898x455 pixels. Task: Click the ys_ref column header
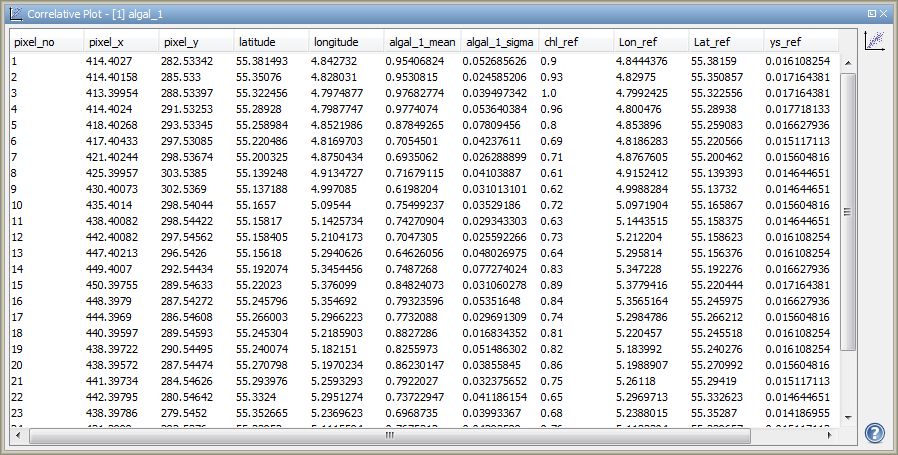coord(798,43)
